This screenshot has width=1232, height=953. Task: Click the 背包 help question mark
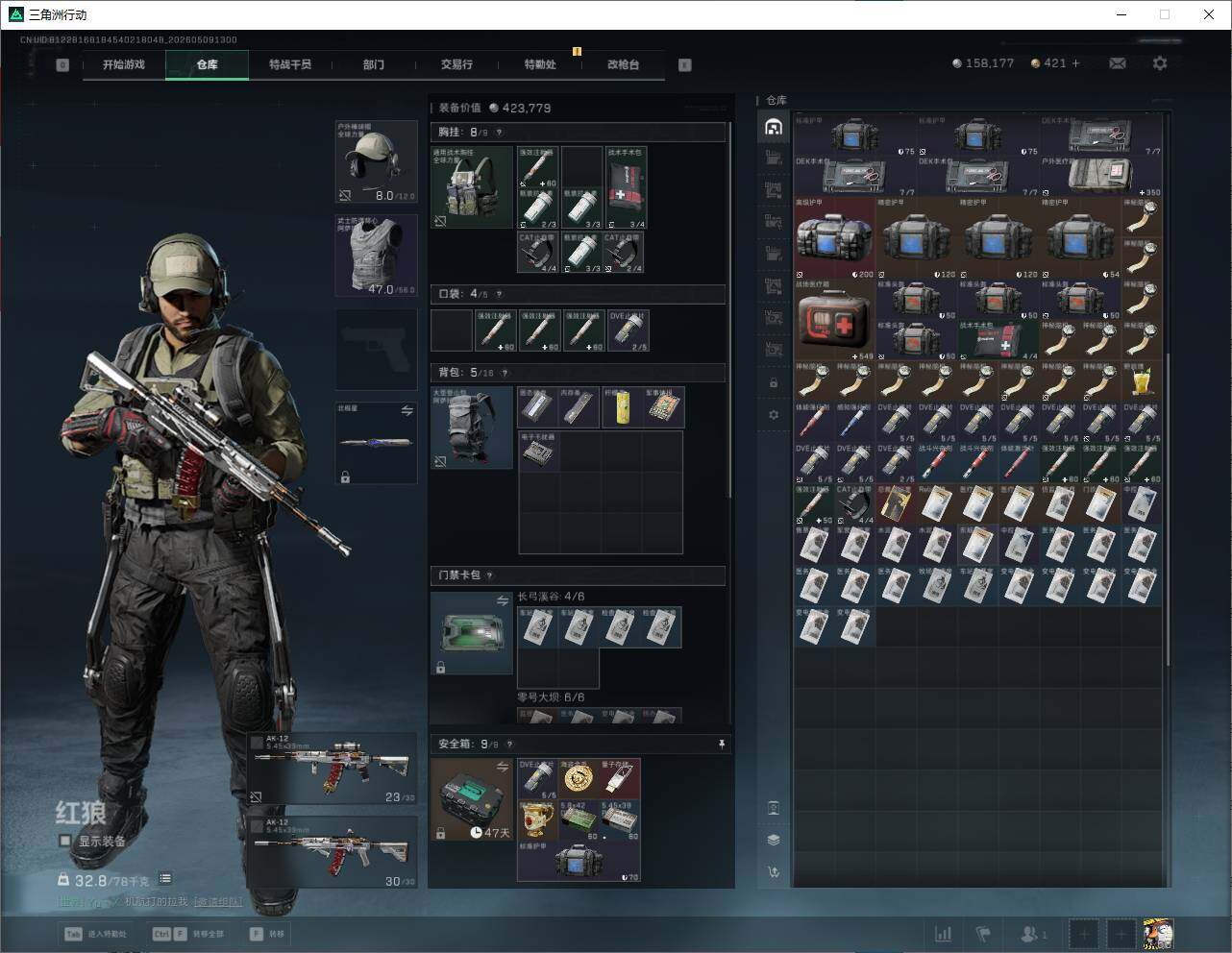point(504,373)
